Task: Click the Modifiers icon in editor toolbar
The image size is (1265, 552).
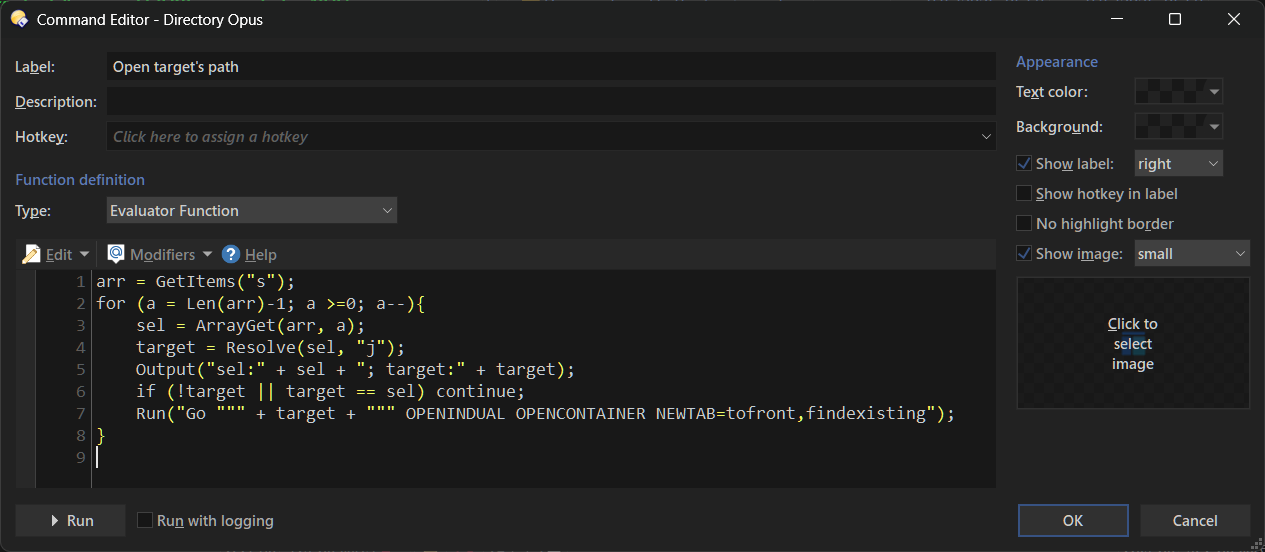Action: click(x=116, y=254)
